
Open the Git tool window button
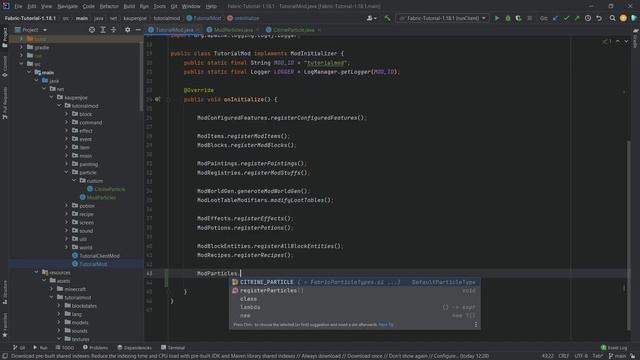click(x=19, y=348)
